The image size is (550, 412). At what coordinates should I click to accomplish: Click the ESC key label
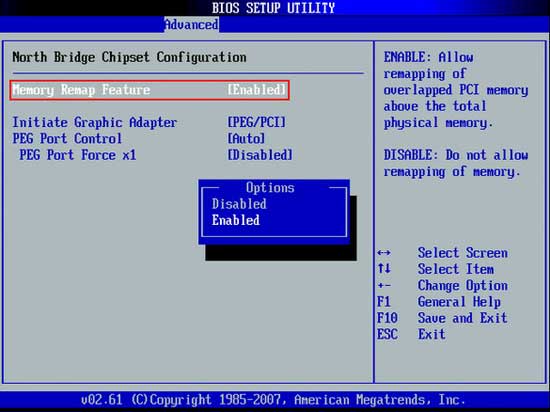pyautogui.click(x=387, y=334)
